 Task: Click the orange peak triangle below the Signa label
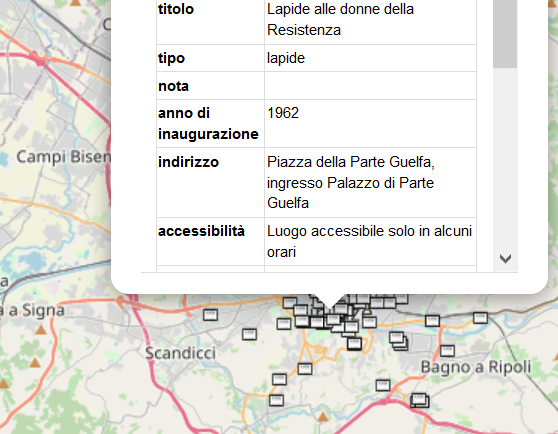[41, 330]
